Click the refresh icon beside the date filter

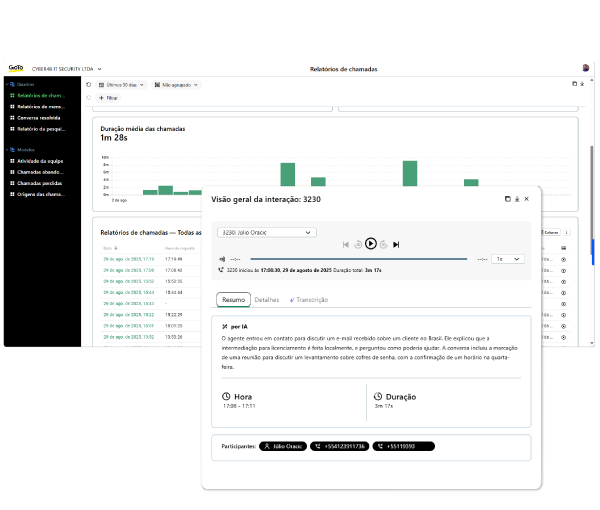[89, 85]
